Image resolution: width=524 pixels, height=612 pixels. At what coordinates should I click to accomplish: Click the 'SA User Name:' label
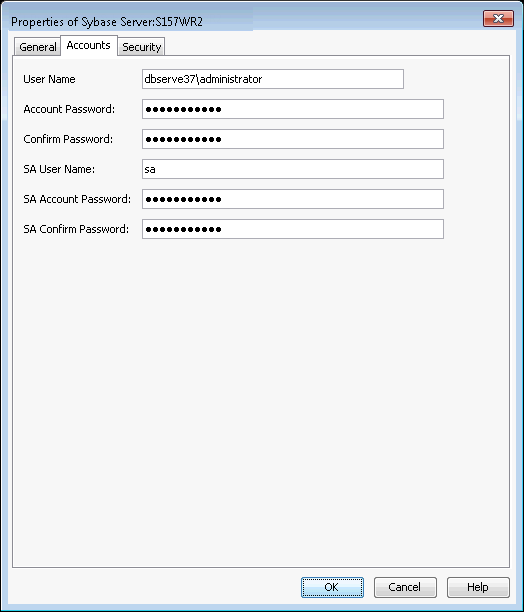click(x=59, y=169)
